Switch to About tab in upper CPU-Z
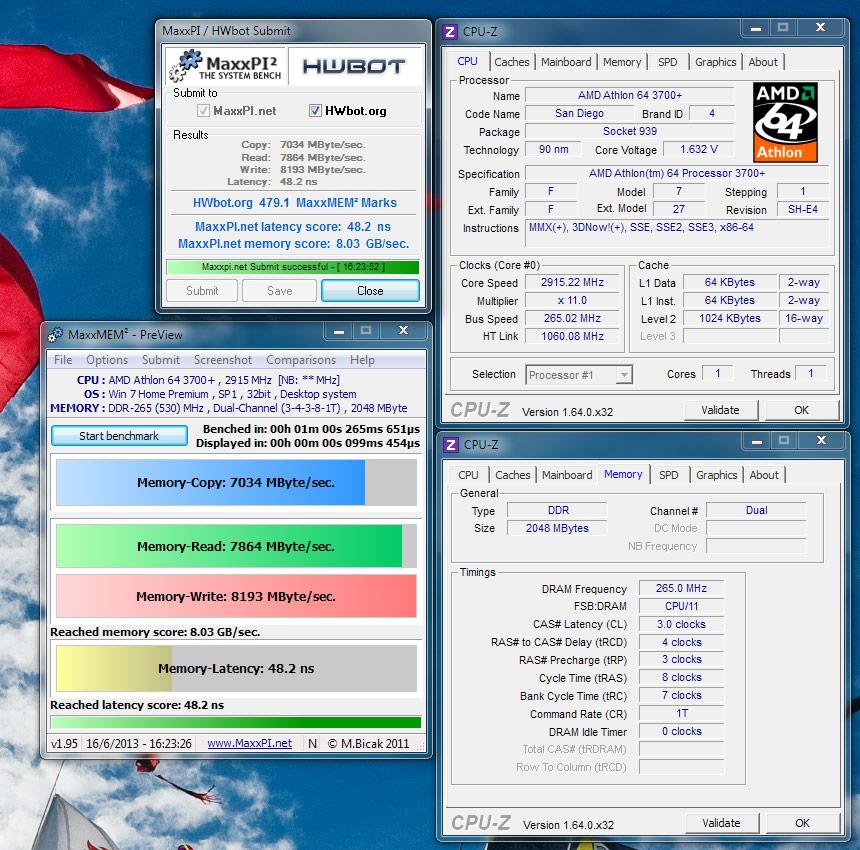Viewport: 860px width, 850px height. pyautogui.click(x=763, y=62)
